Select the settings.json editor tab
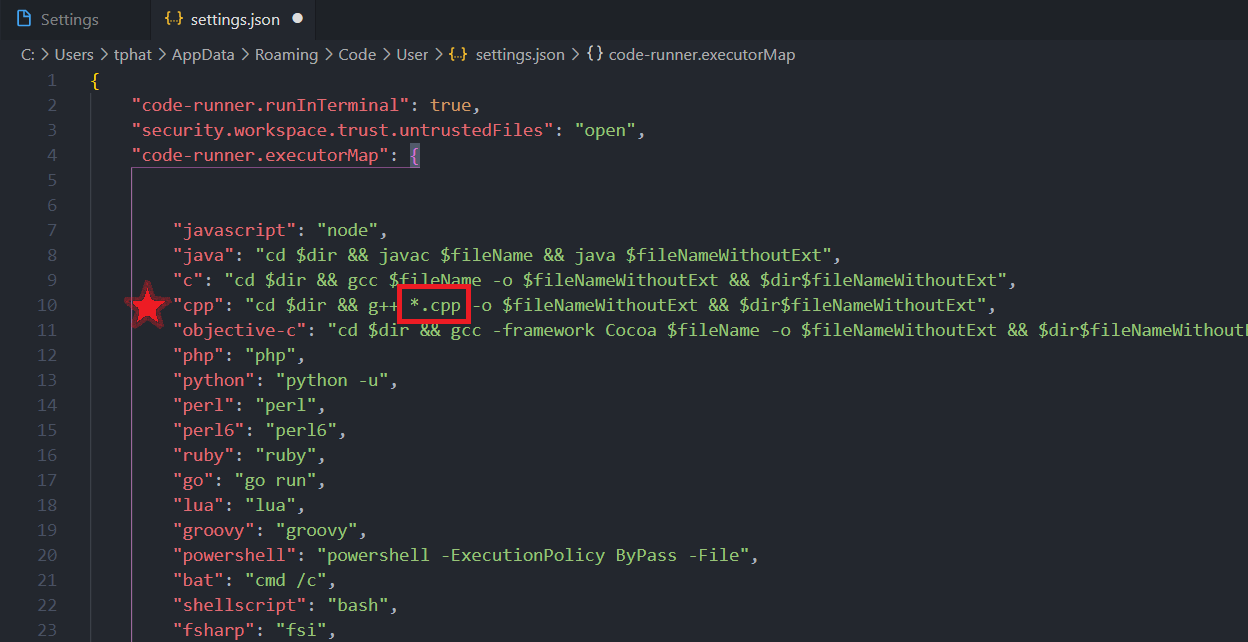The height and width of the screenshot is (642, 1248). tap(235, 20)
